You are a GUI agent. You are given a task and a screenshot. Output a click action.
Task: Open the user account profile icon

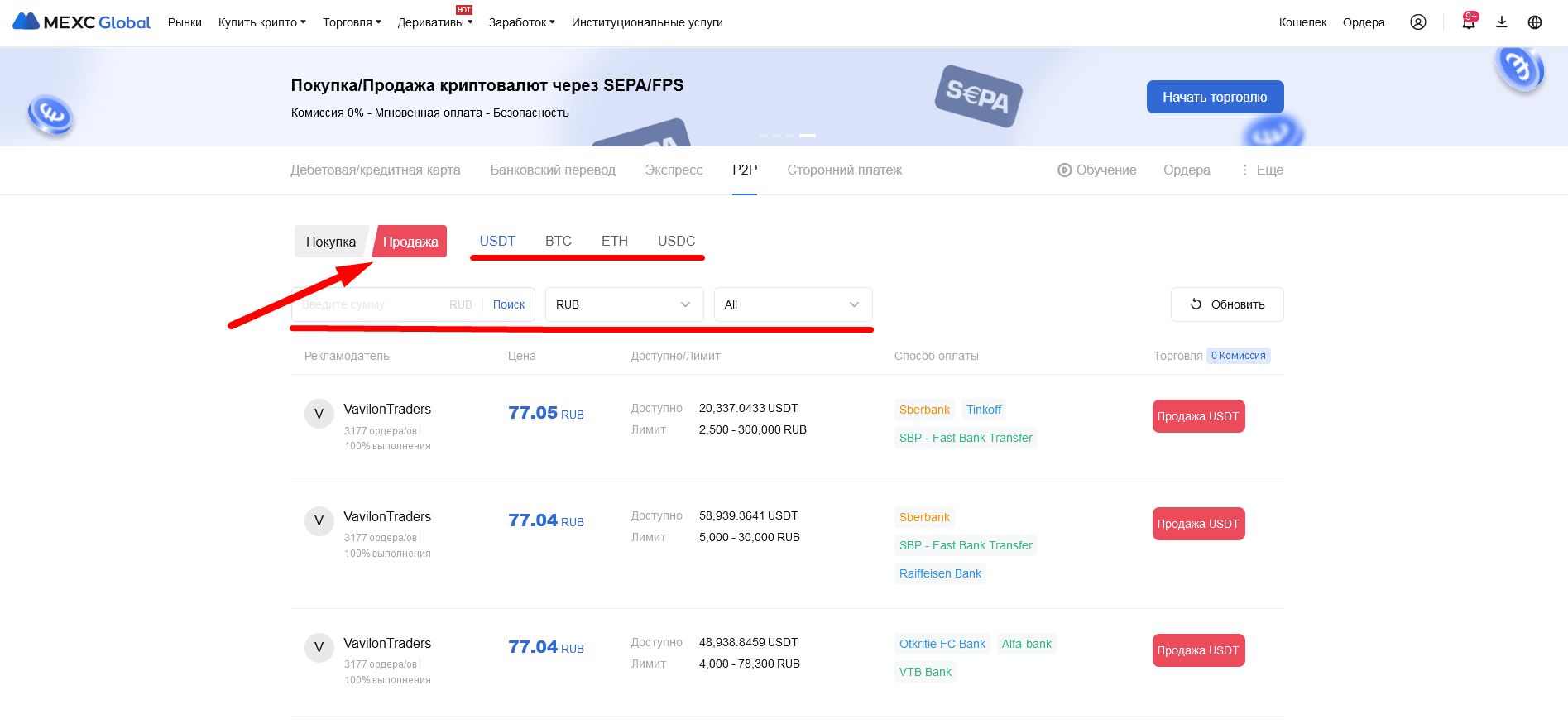click(x=1418, y=22)
